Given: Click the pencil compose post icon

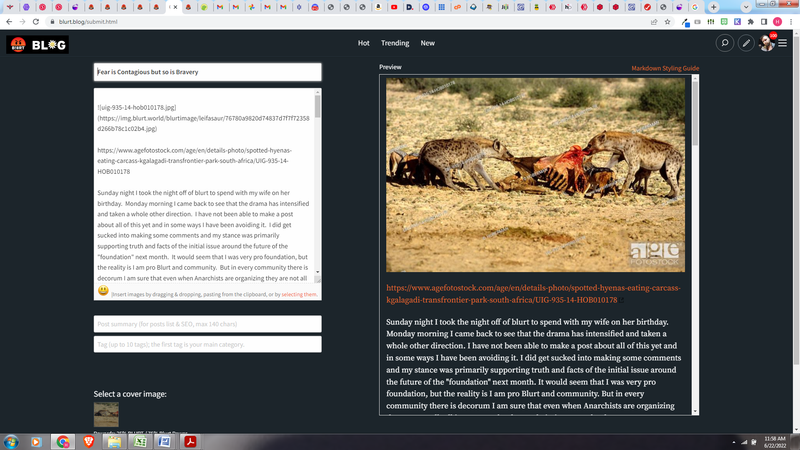Looking at the screenshot, I should pos(746,43).
